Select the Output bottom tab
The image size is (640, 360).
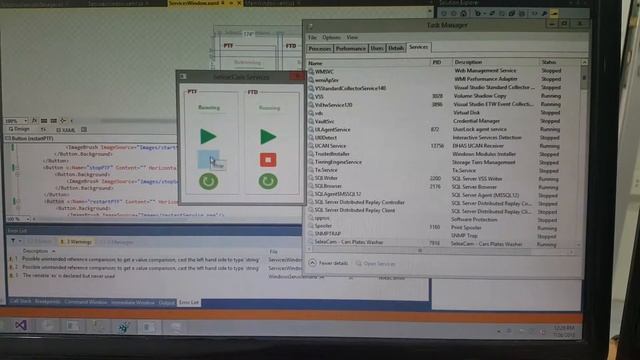tap(167, 302)
